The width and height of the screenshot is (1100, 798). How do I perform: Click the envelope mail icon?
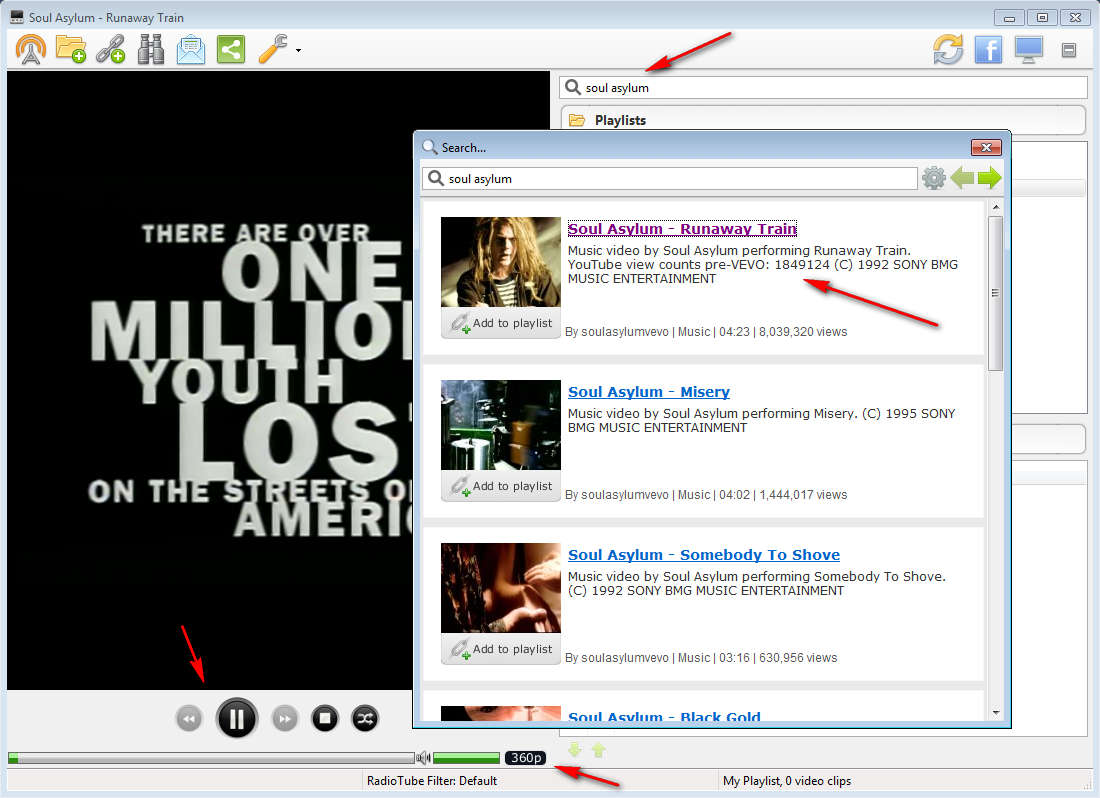point(191,49)
